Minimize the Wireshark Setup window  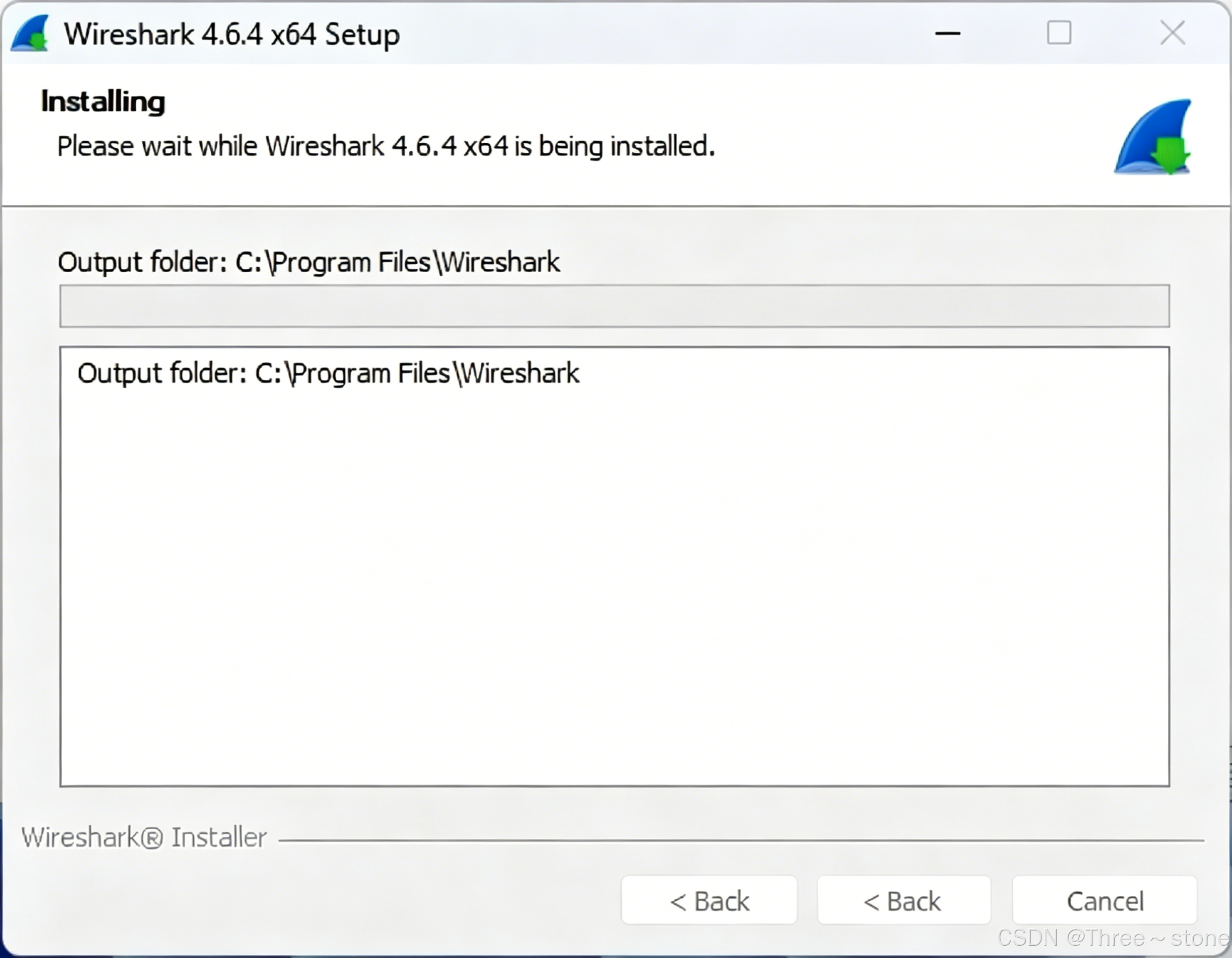click(x=947, y=33)
